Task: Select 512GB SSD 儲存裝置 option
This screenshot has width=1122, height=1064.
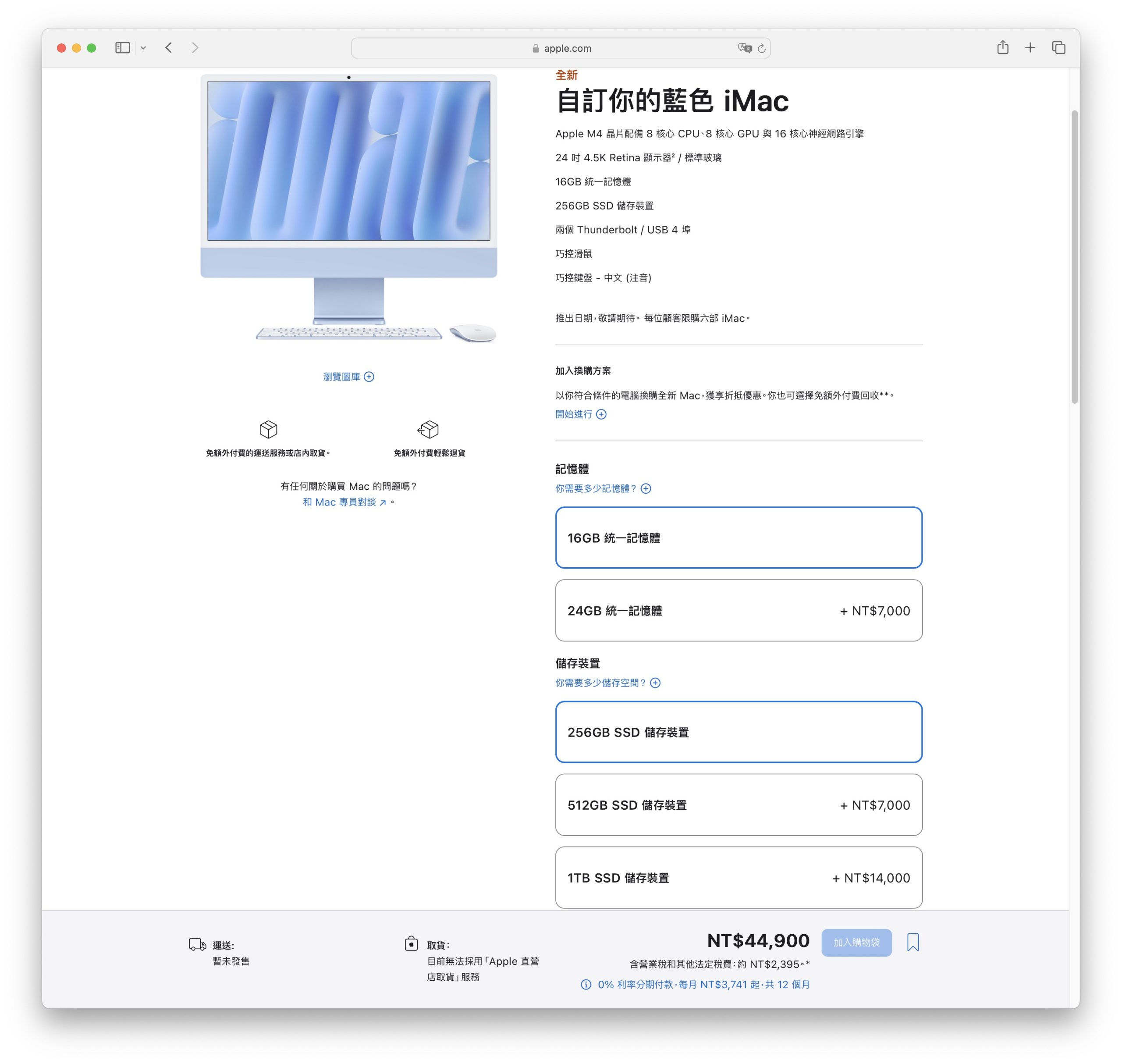Action: point(738,805)
